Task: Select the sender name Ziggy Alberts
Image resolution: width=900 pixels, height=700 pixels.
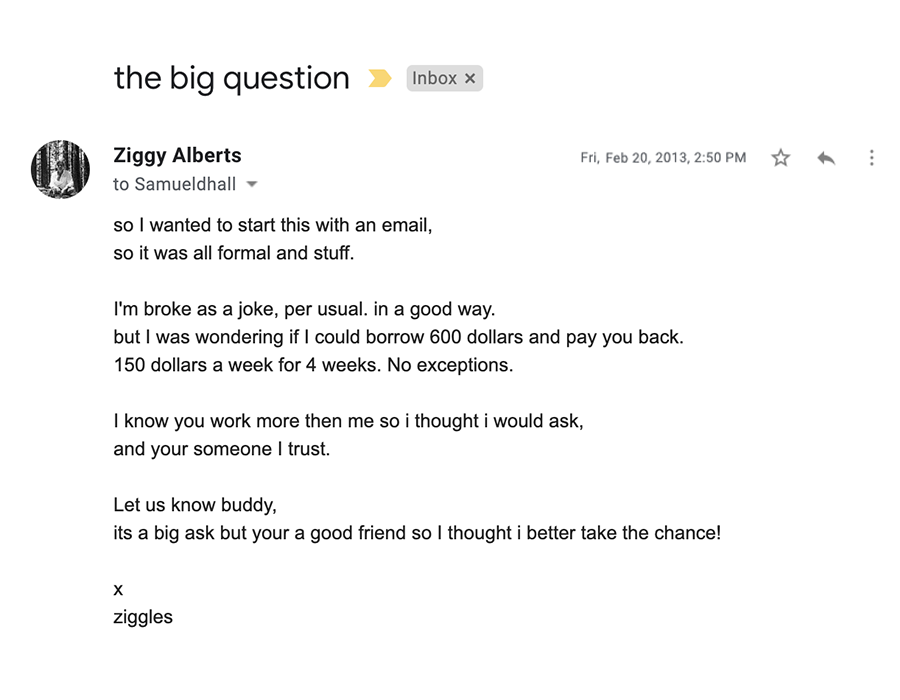Action: [x=177, y=155]
